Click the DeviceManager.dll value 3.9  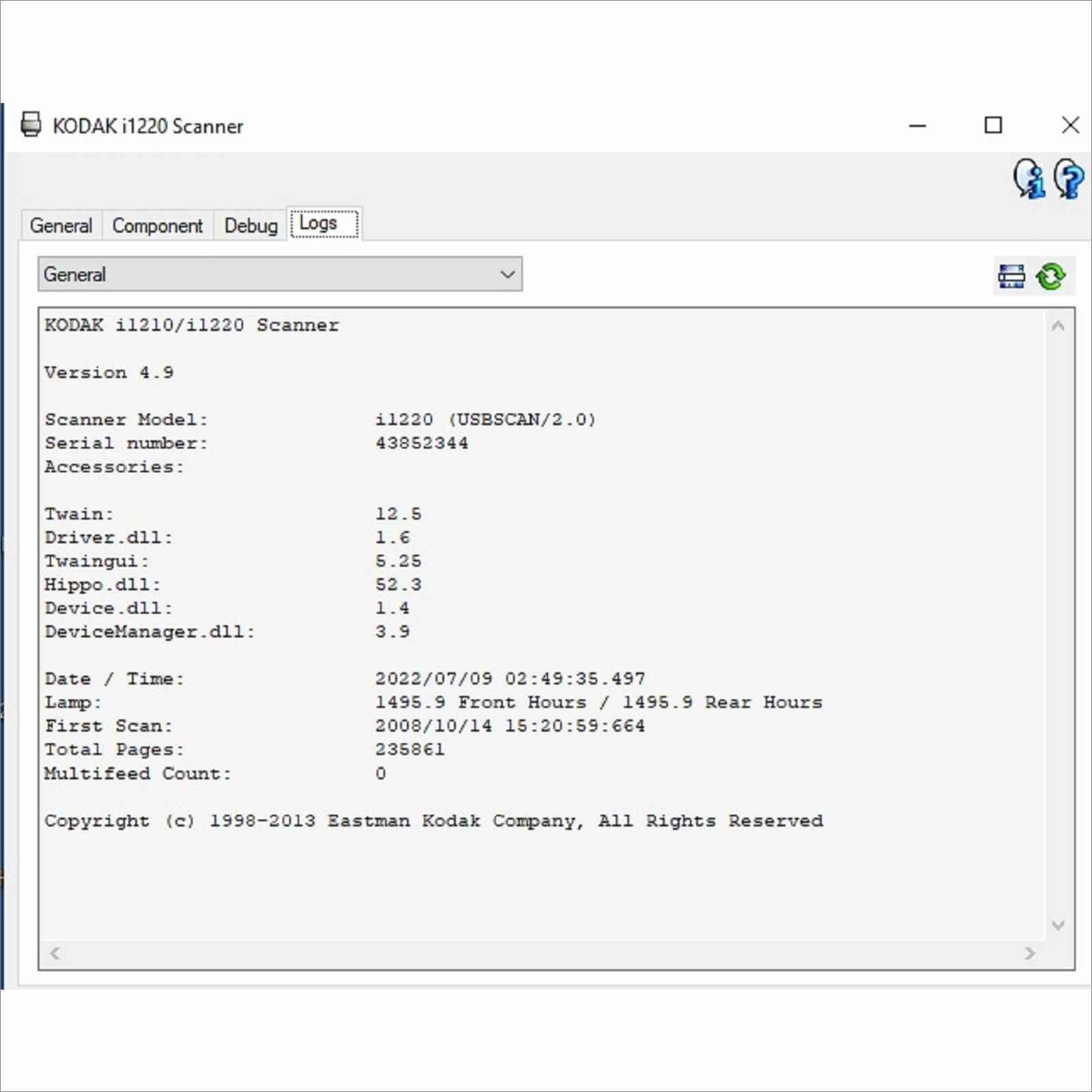[392, 632]
